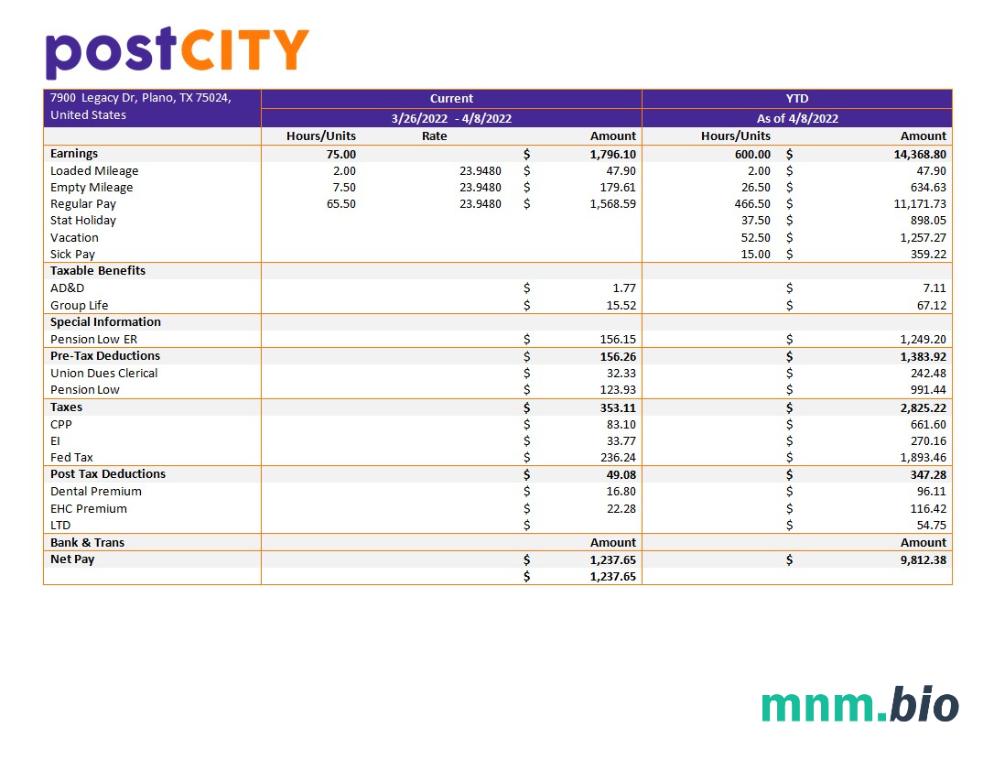
Task: Select the Current column header
Action: (x=451, y=99)
